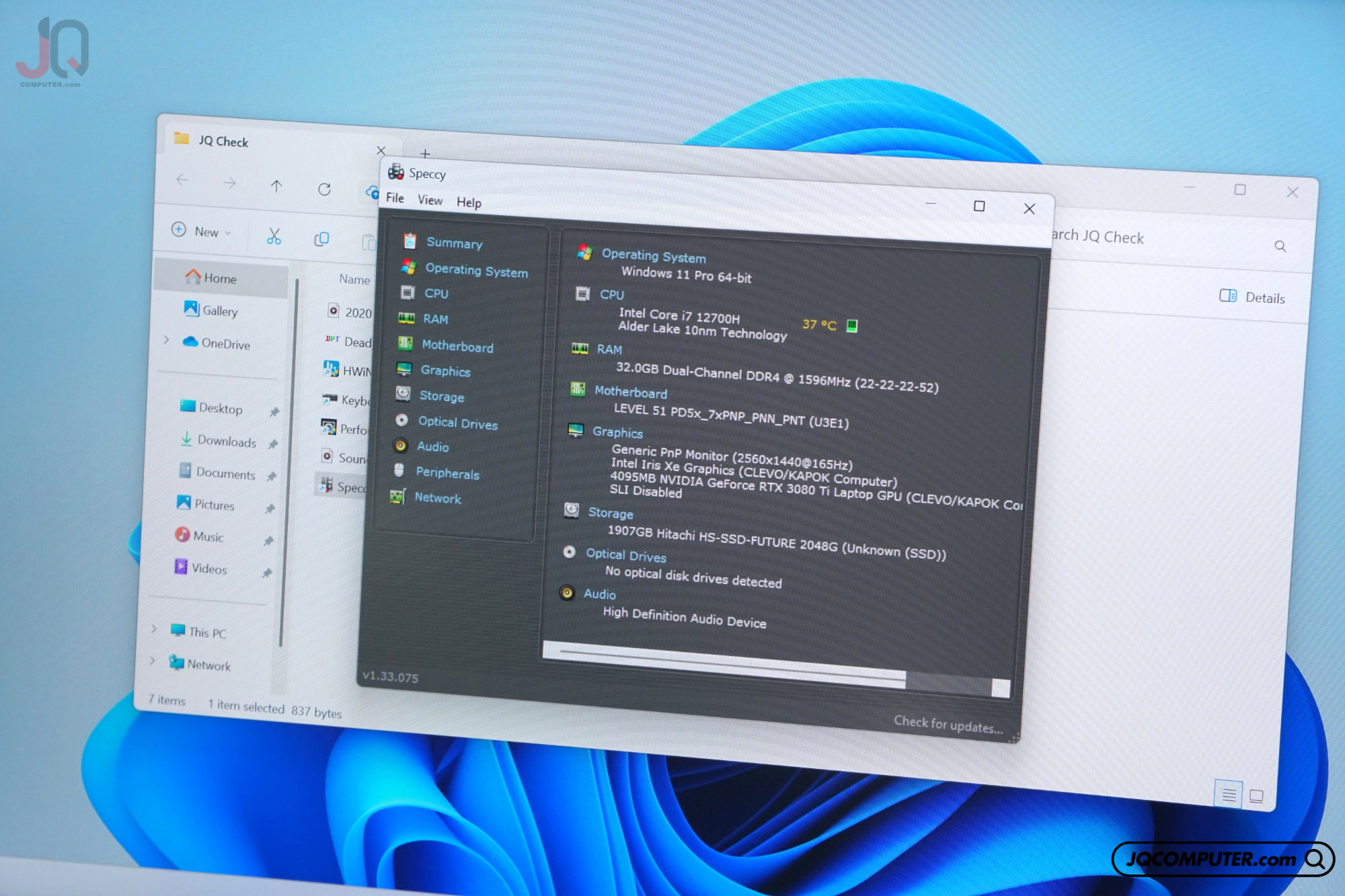This screenshot has width=1345, height=896.
Task: Go up one folder in Explorer
Action: pyautogui.click(x=276, y=186)
